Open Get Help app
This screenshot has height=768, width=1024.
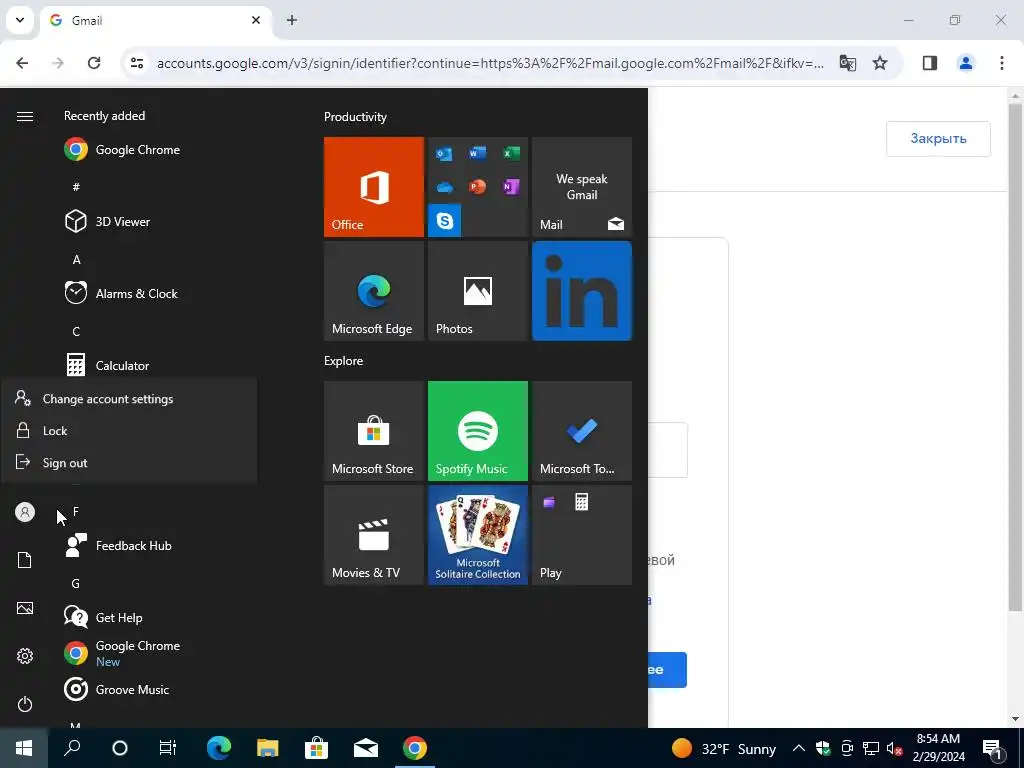[103, 617]
